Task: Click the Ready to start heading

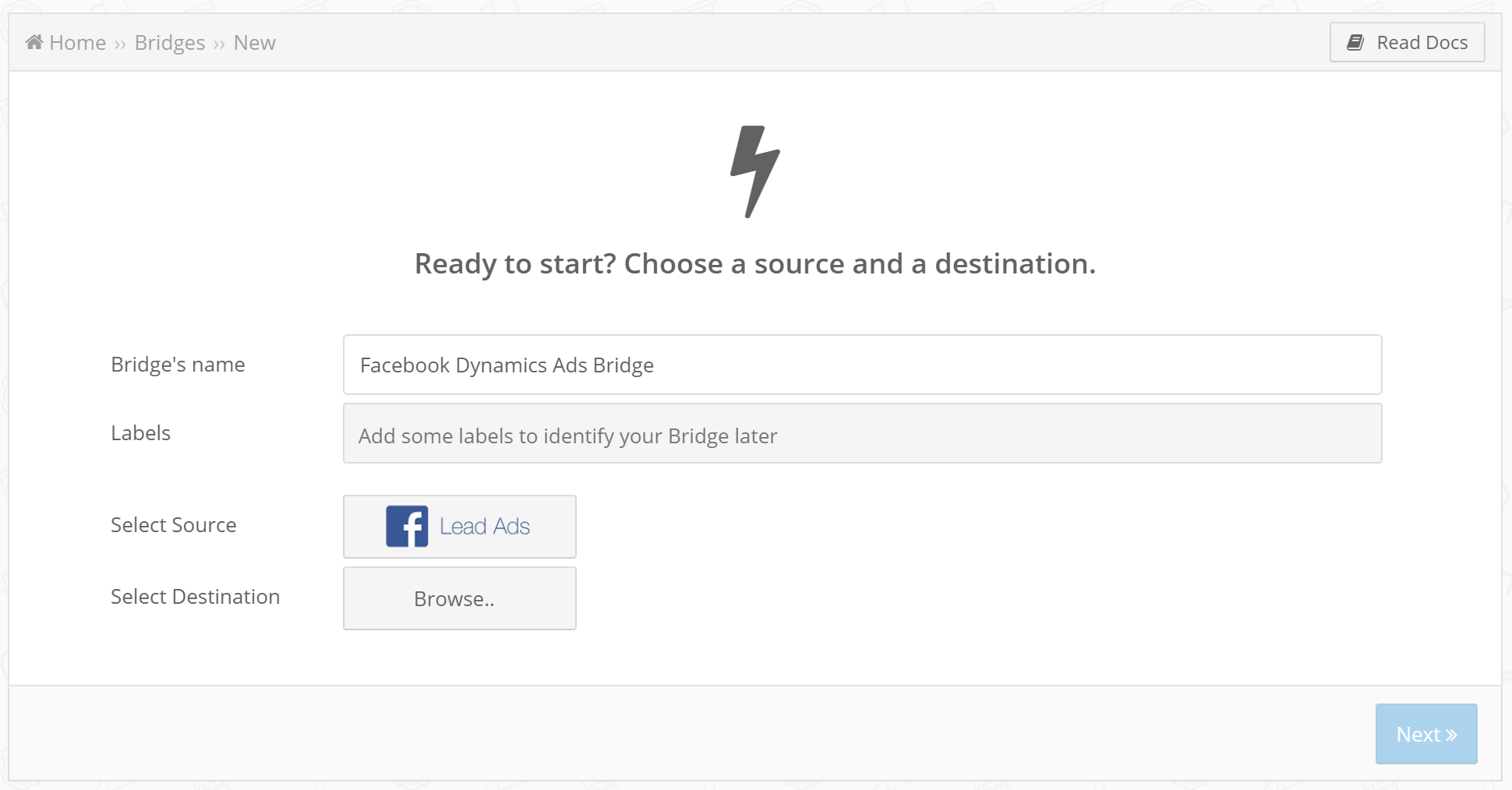Action: click(755, 264)
